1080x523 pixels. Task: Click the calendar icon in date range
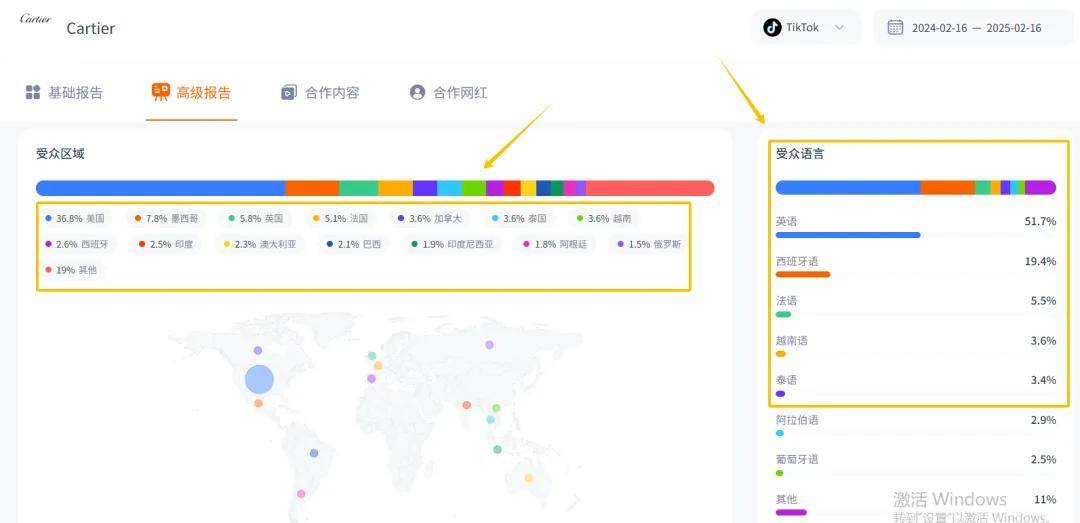(x=895, y=28)
